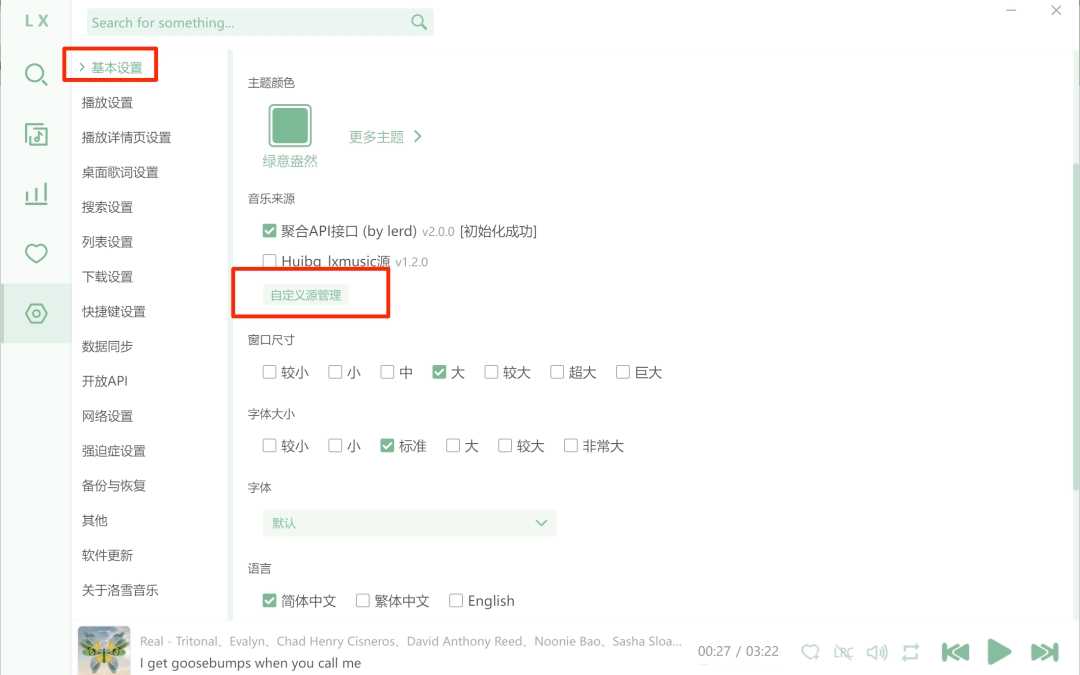Click the 自定义源管理 button
This screenshot has width=1080, height=675.
(306, 295)
